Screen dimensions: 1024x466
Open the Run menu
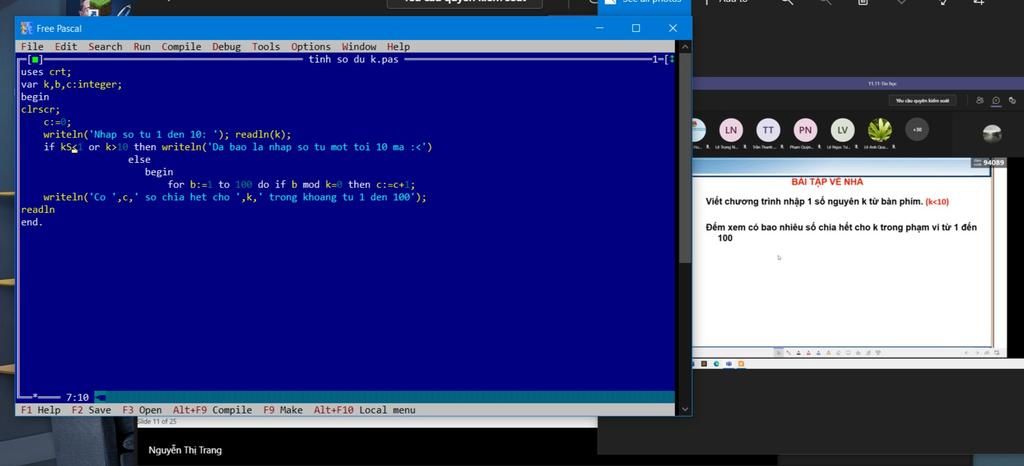coord(142,46)
